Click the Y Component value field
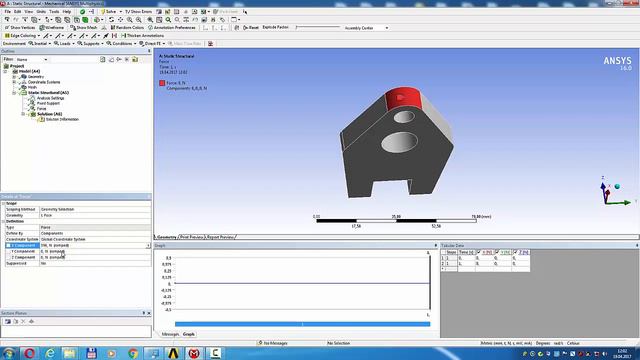The height and width of the screenshot is (360, 640). pos(95,251)
